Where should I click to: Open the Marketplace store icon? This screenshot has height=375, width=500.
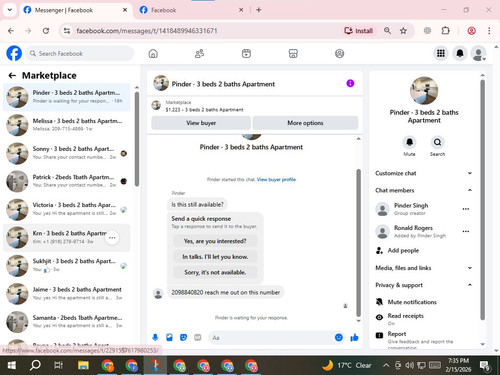(293, 53)
